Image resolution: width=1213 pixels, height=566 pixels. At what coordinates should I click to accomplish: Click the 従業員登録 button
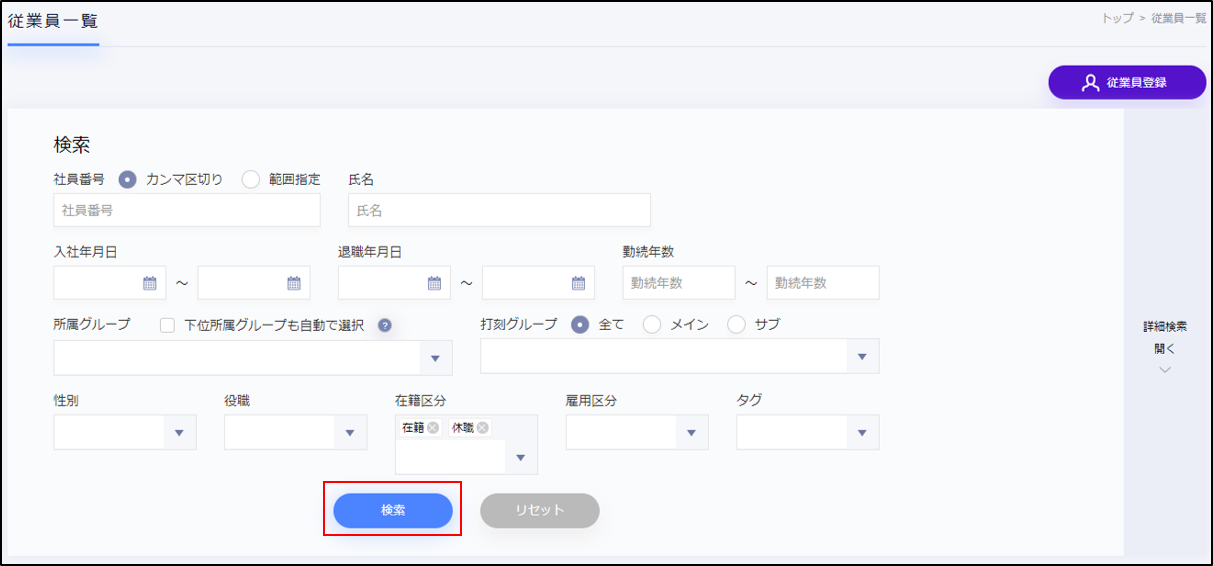coord(1126,83)
